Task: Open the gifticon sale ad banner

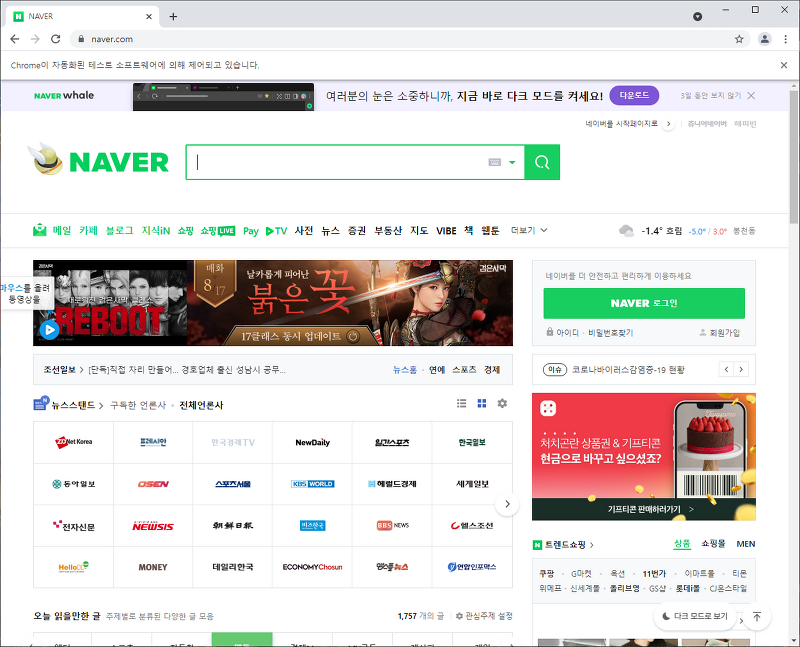Action: (x=644, y=457)
